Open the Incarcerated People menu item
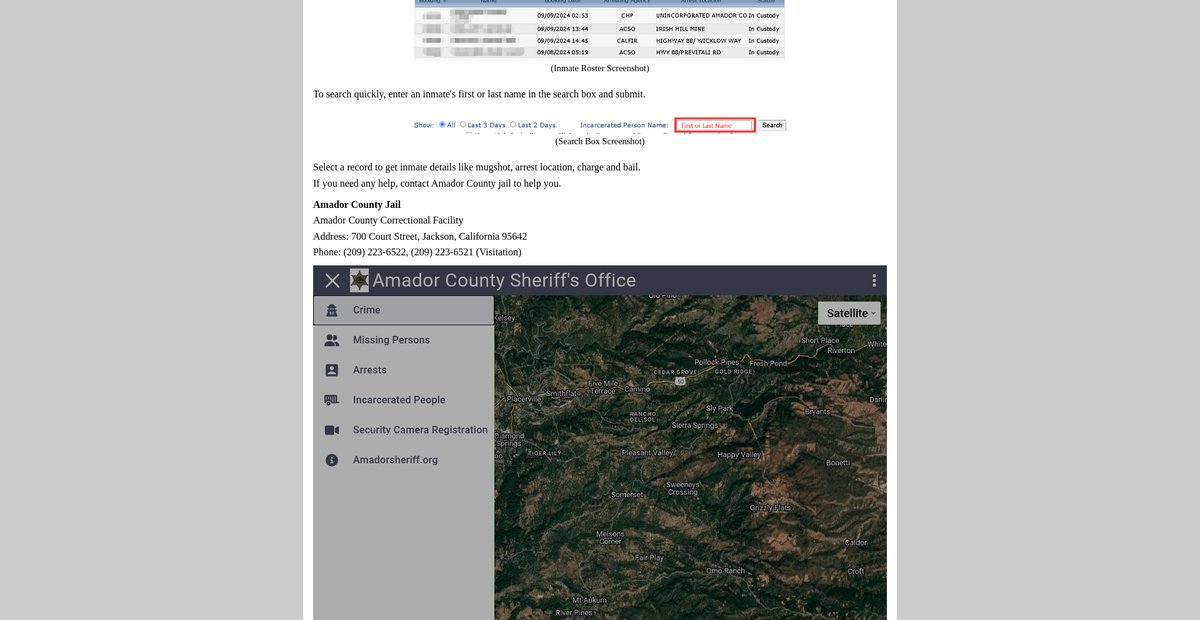1200x620 pixels. 404,400
